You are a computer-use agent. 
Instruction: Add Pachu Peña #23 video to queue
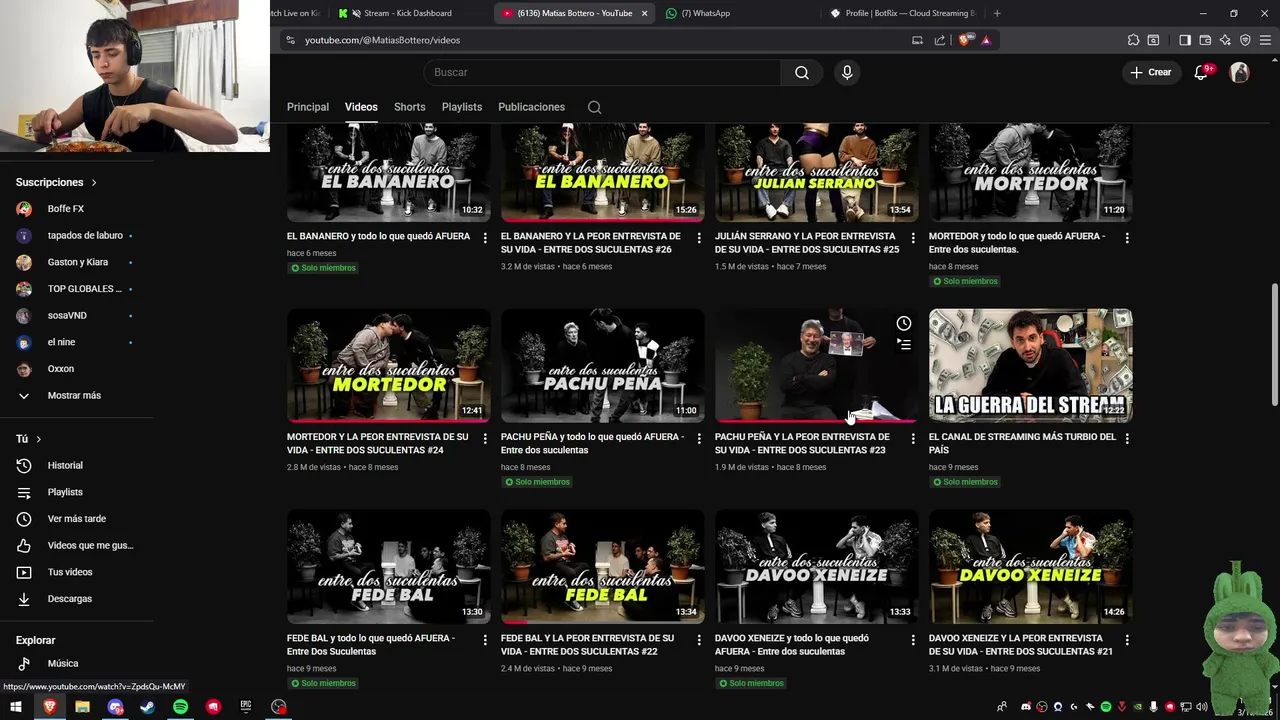coord(904,345)
